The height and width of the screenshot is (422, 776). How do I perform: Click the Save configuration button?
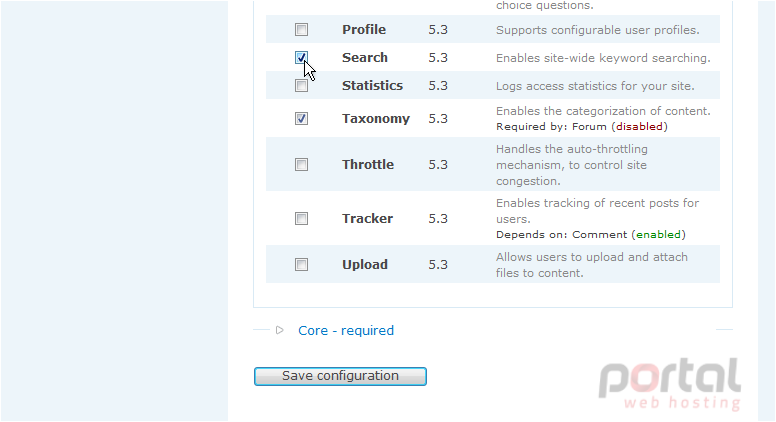(x=340, y=376)
